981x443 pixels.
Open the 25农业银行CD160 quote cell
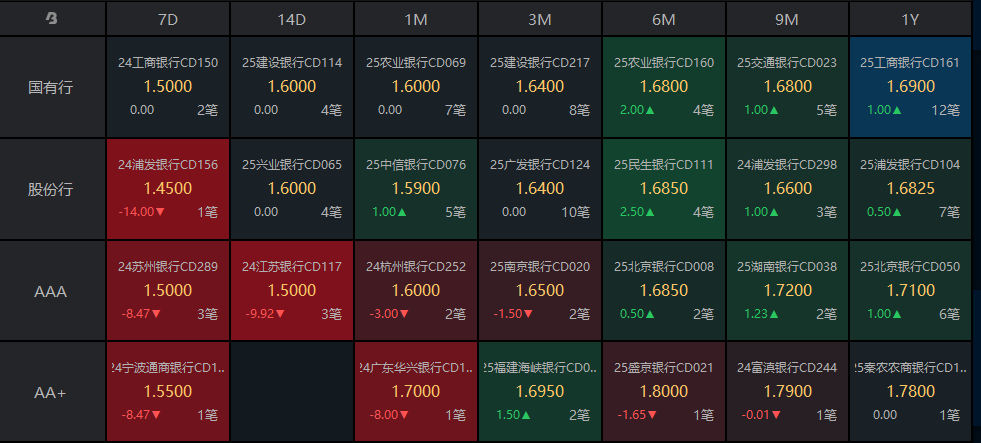(663, 87)
